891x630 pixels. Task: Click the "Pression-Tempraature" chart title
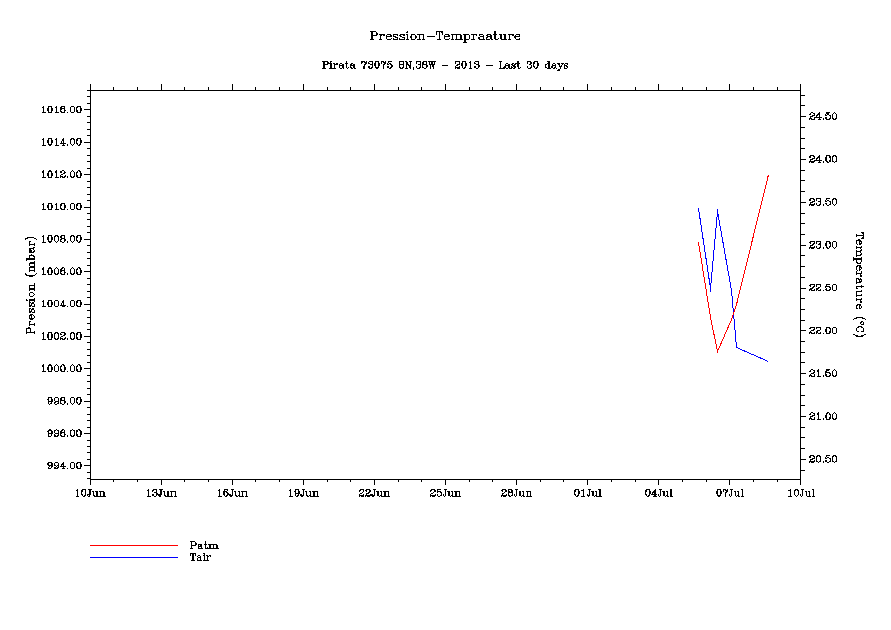(x=445, y=36)
